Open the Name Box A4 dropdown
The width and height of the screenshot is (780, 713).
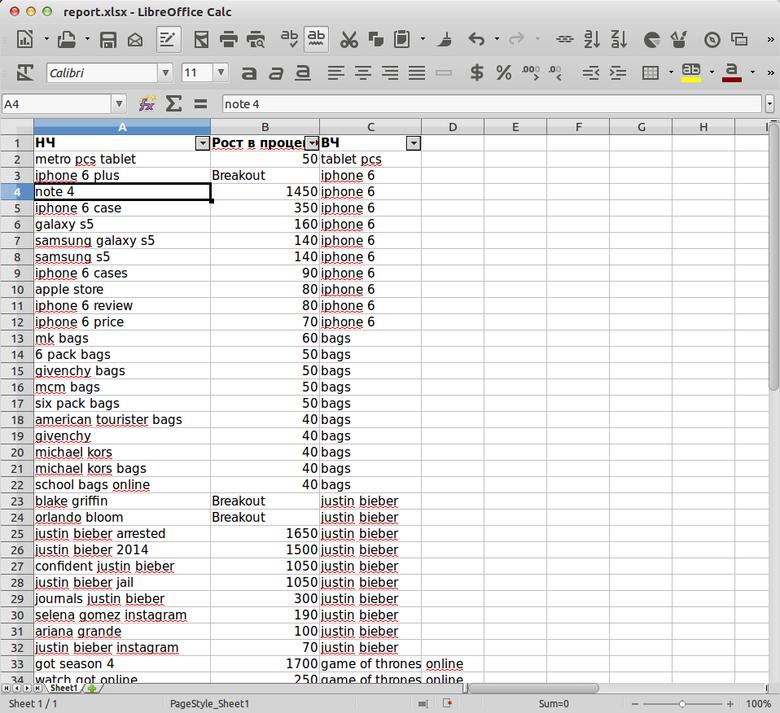pyautogui.click(x=119, y=103)
